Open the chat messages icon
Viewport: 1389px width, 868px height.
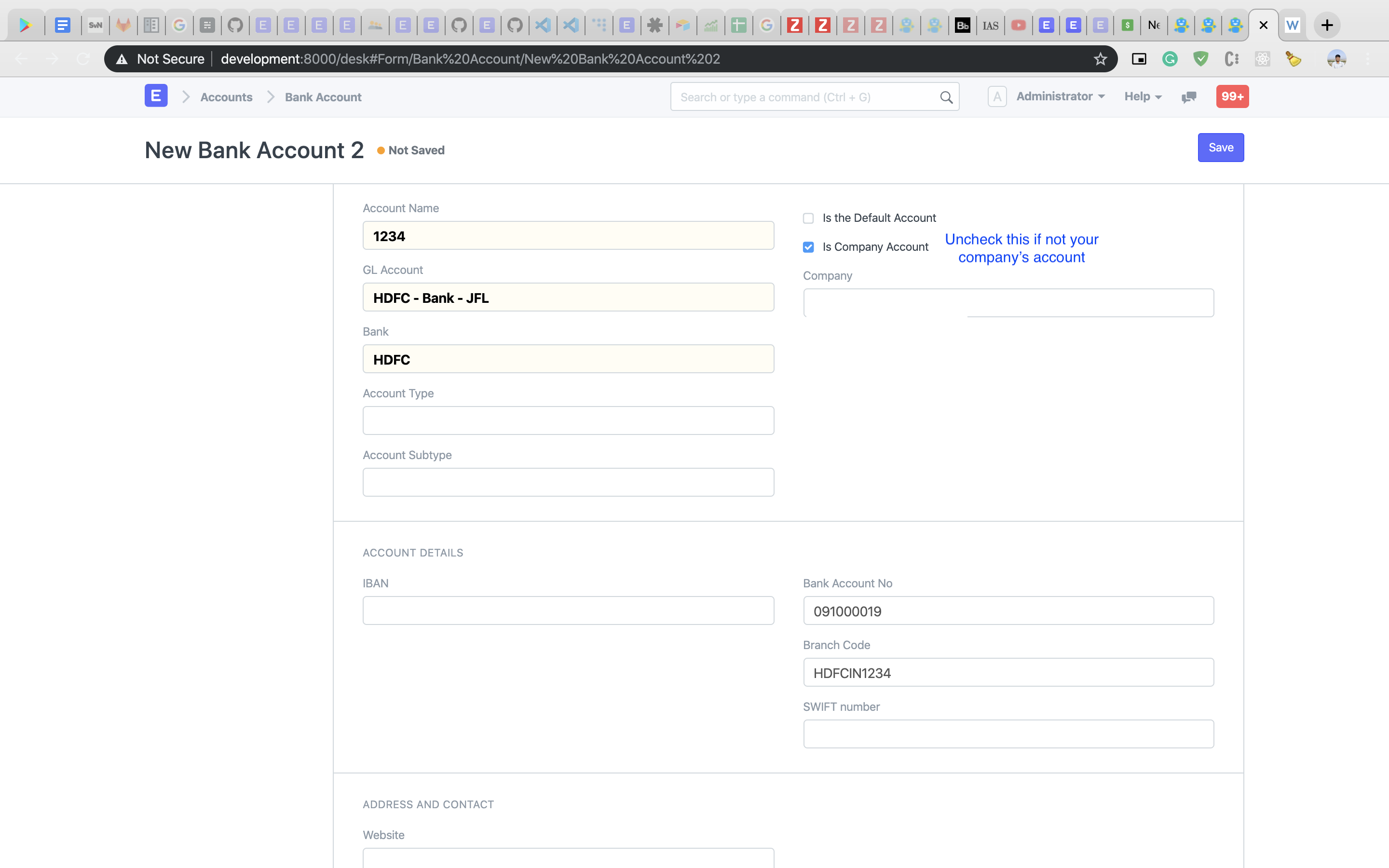[x=1189, y=97]
